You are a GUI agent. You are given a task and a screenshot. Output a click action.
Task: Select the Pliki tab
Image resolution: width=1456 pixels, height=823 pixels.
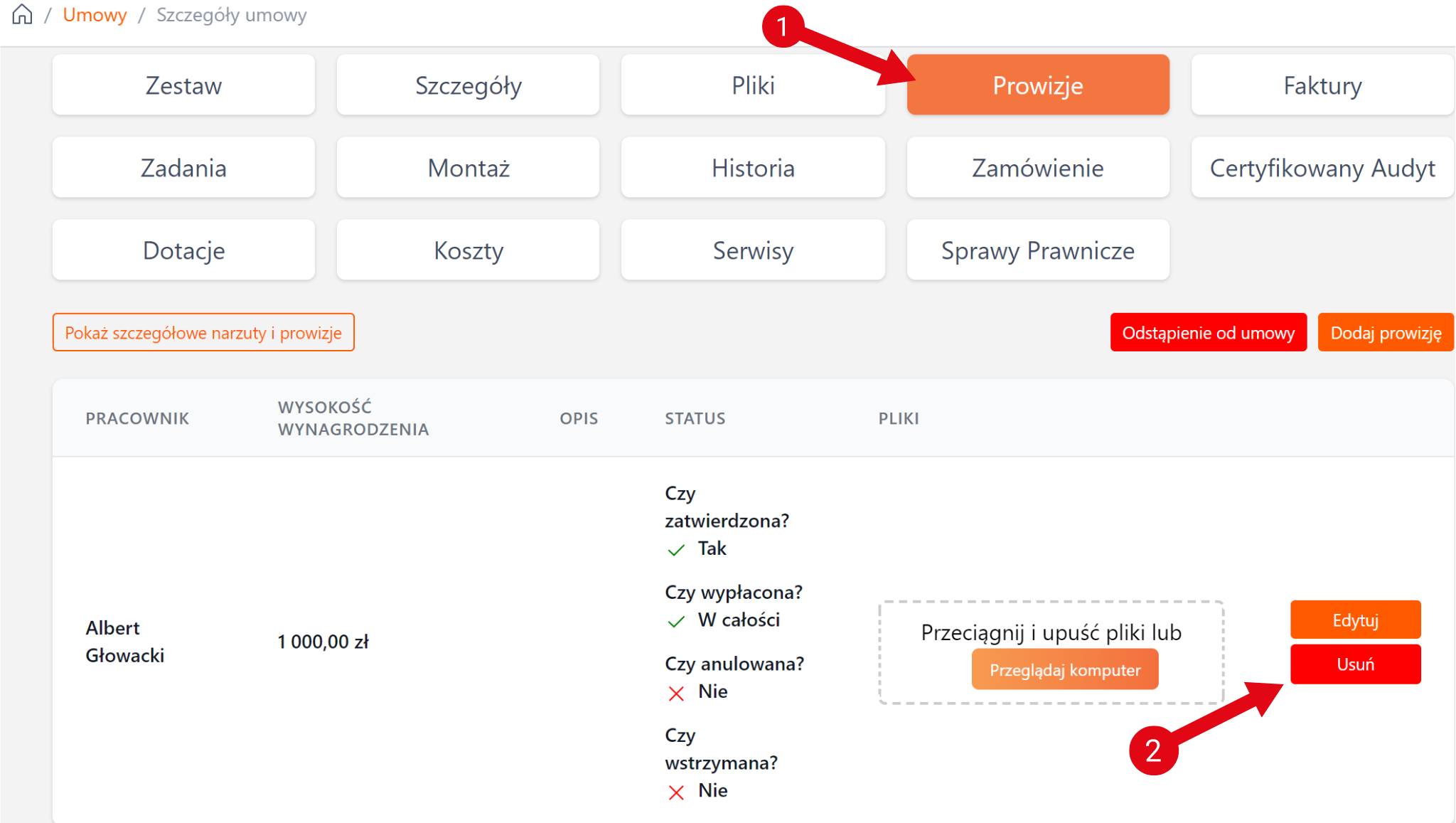[x=753, y=85]
